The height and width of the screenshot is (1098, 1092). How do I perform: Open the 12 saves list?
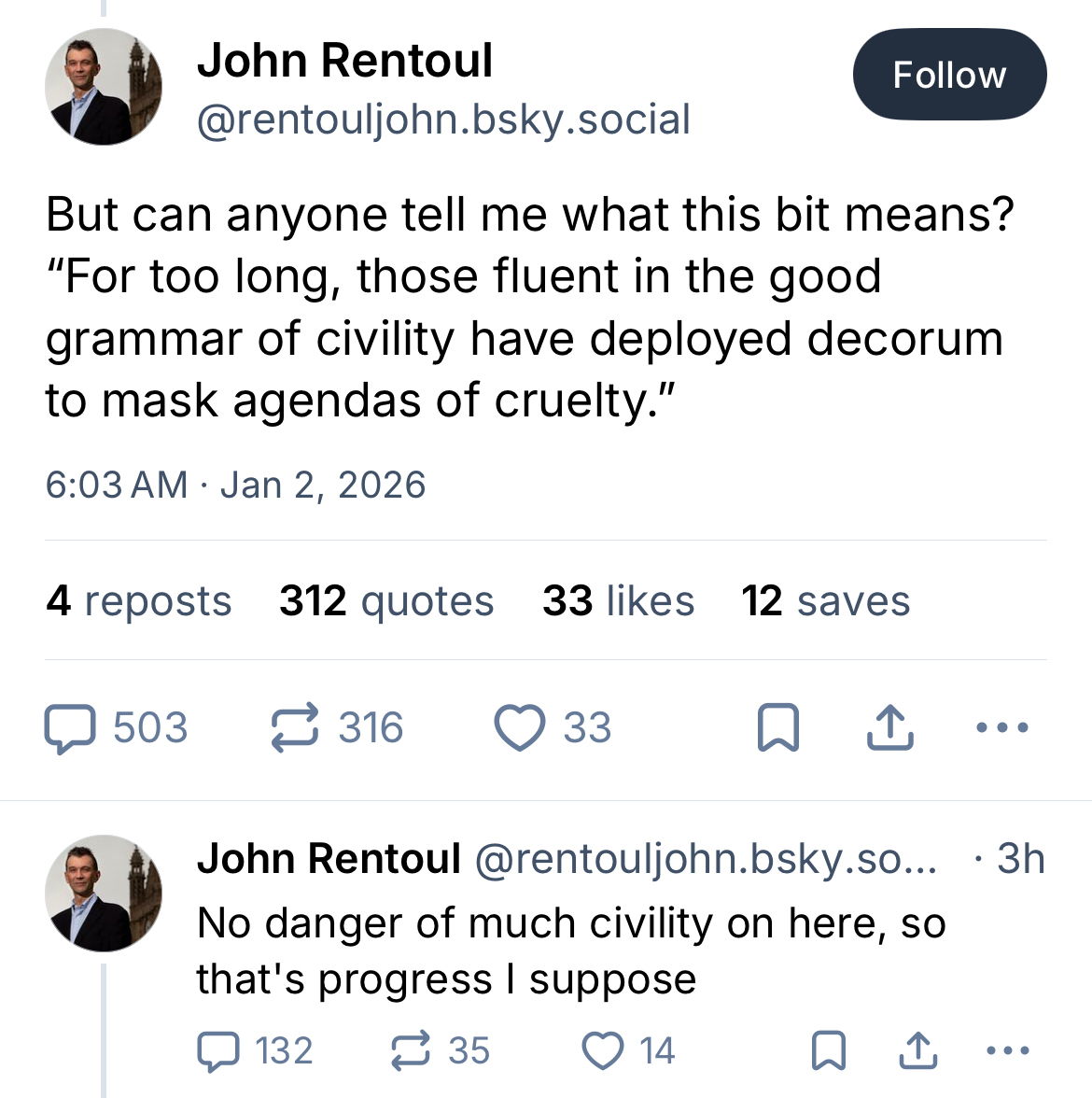click(x=826, y=601)
